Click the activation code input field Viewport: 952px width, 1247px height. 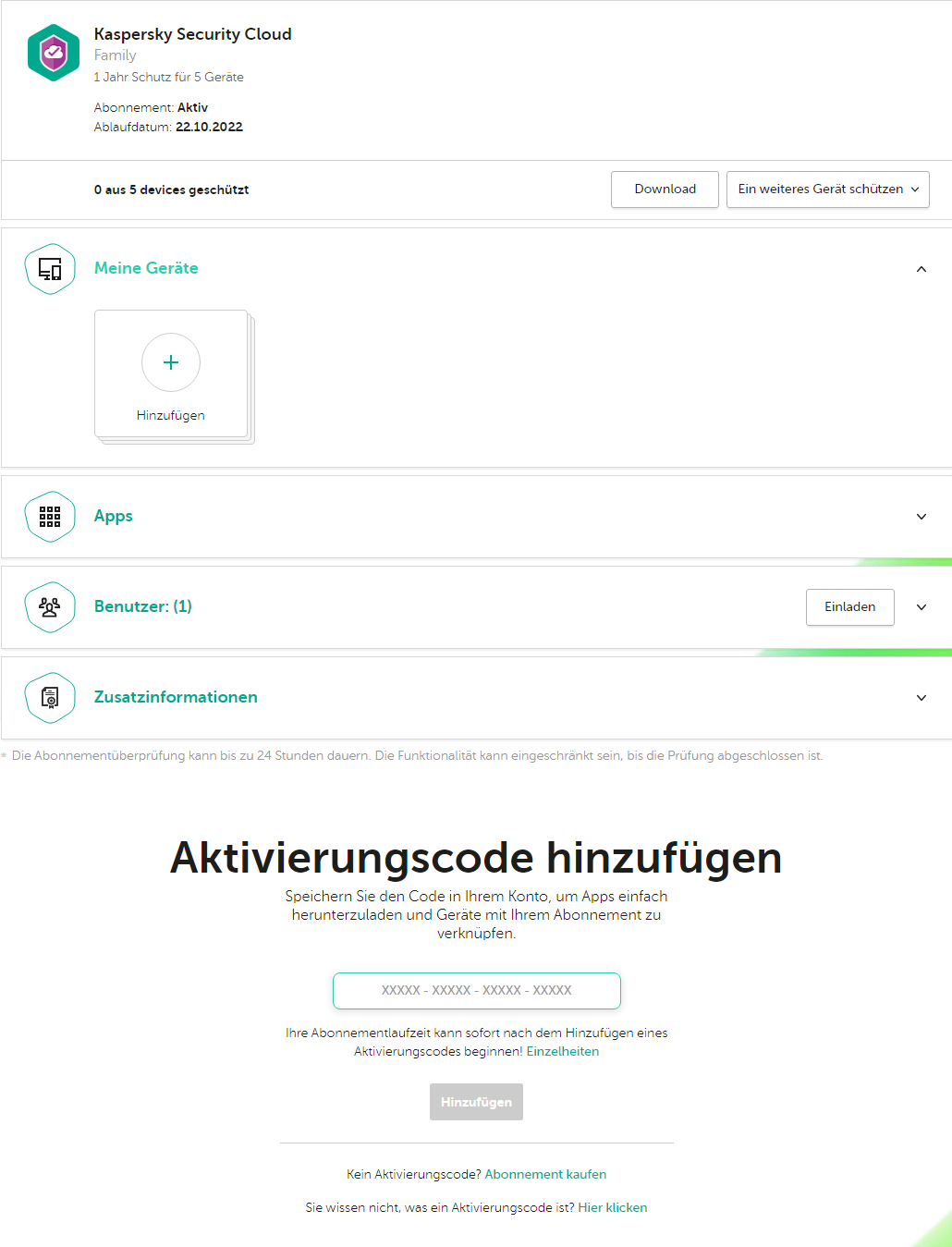click(x=476, y=990)
